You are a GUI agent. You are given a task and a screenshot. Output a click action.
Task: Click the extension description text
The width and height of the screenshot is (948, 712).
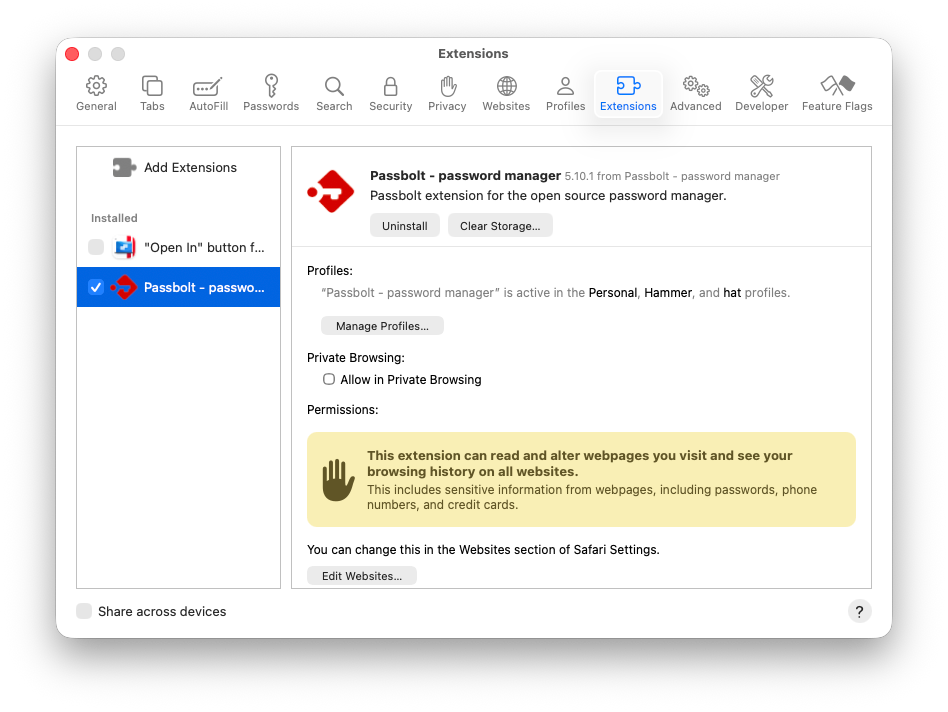[x=548, y=196]
